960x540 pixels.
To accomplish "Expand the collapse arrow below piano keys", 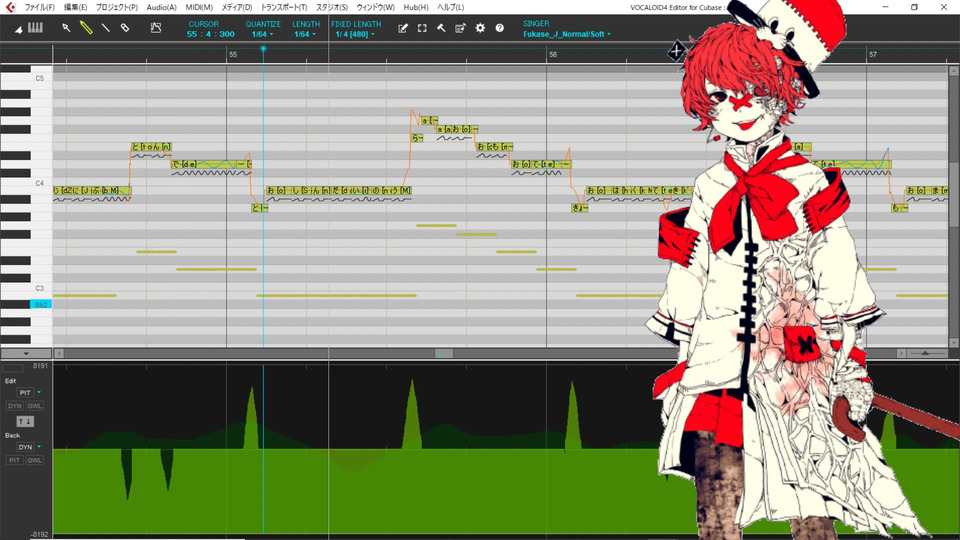I will (x=26, y=353).
